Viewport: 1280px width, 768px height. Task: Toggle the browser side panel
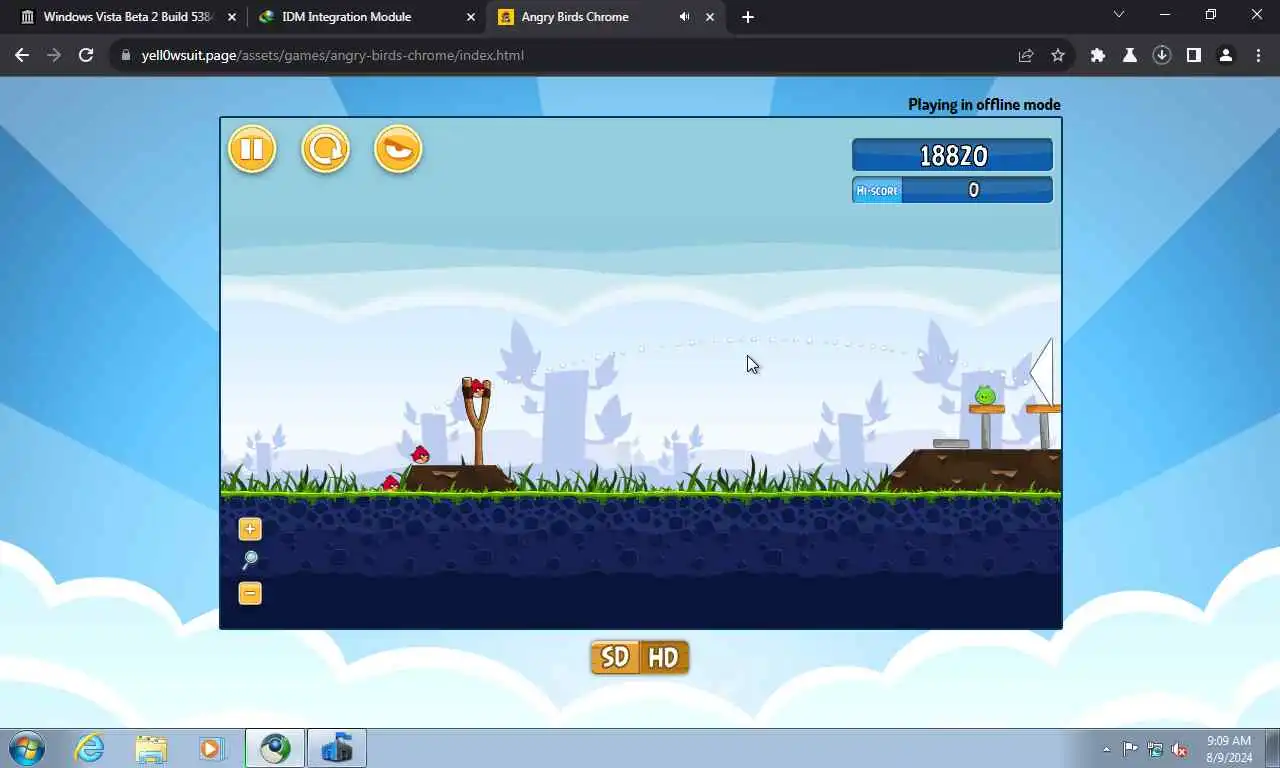coord(1194,55)
